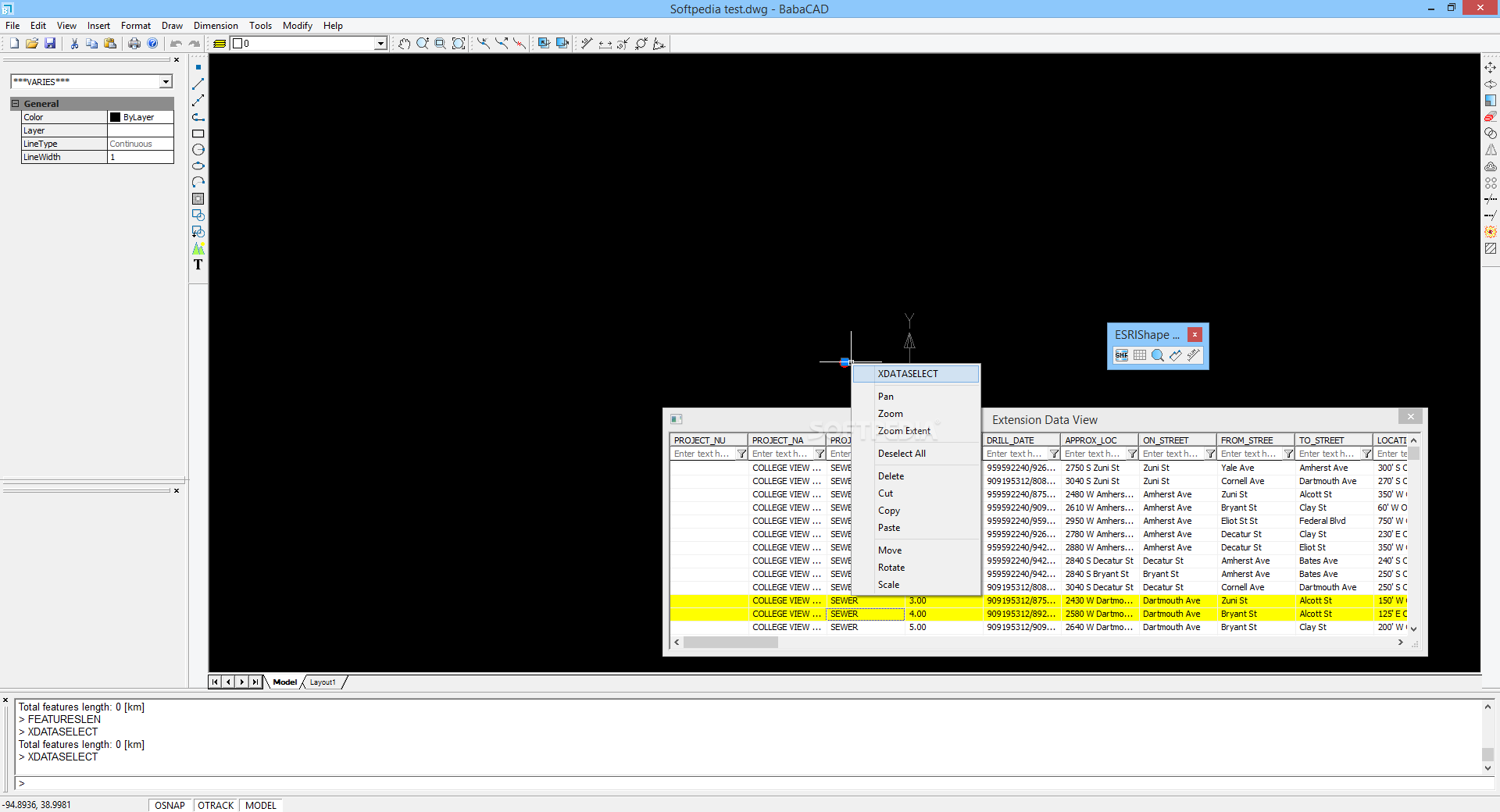
Task: Click the ON_STREET filter text field
Action: tap(1172, 454)
